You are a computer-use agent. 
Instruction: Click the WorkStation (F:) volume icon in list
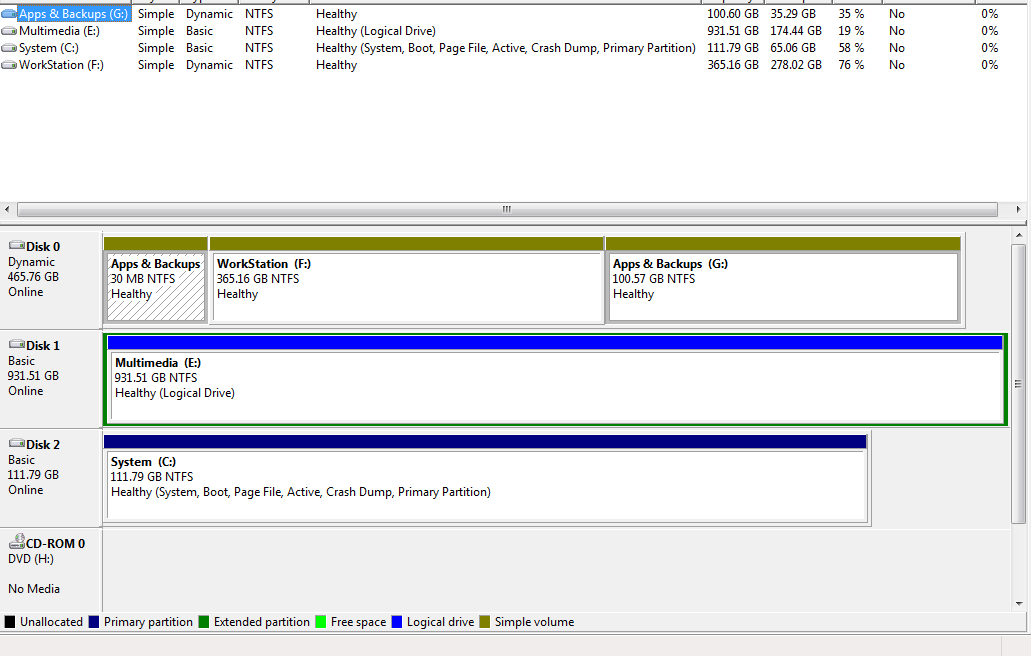point(10,65)
